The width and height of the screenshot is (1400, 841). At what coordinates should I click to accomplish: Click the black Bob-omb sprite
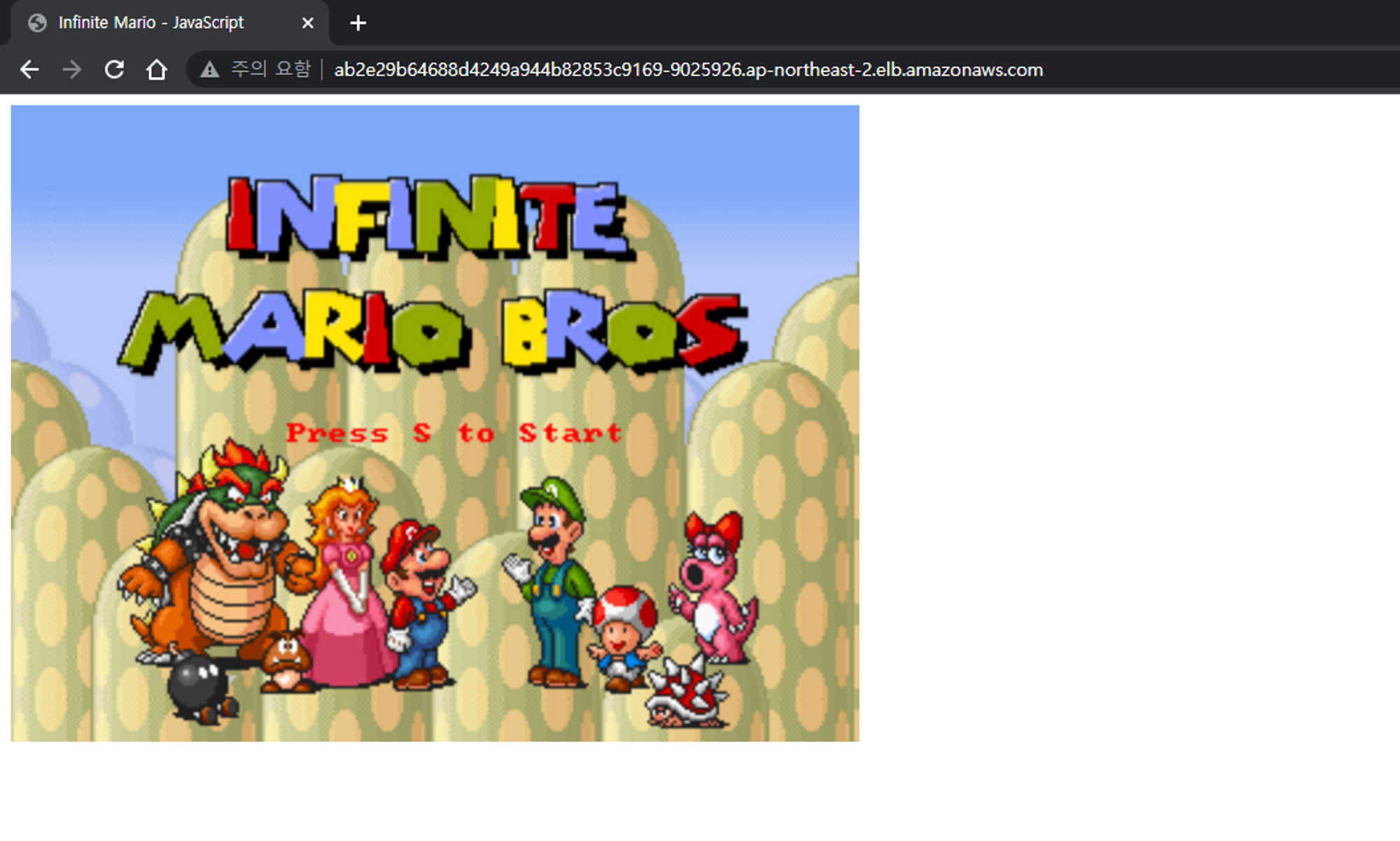pos(199,690)
